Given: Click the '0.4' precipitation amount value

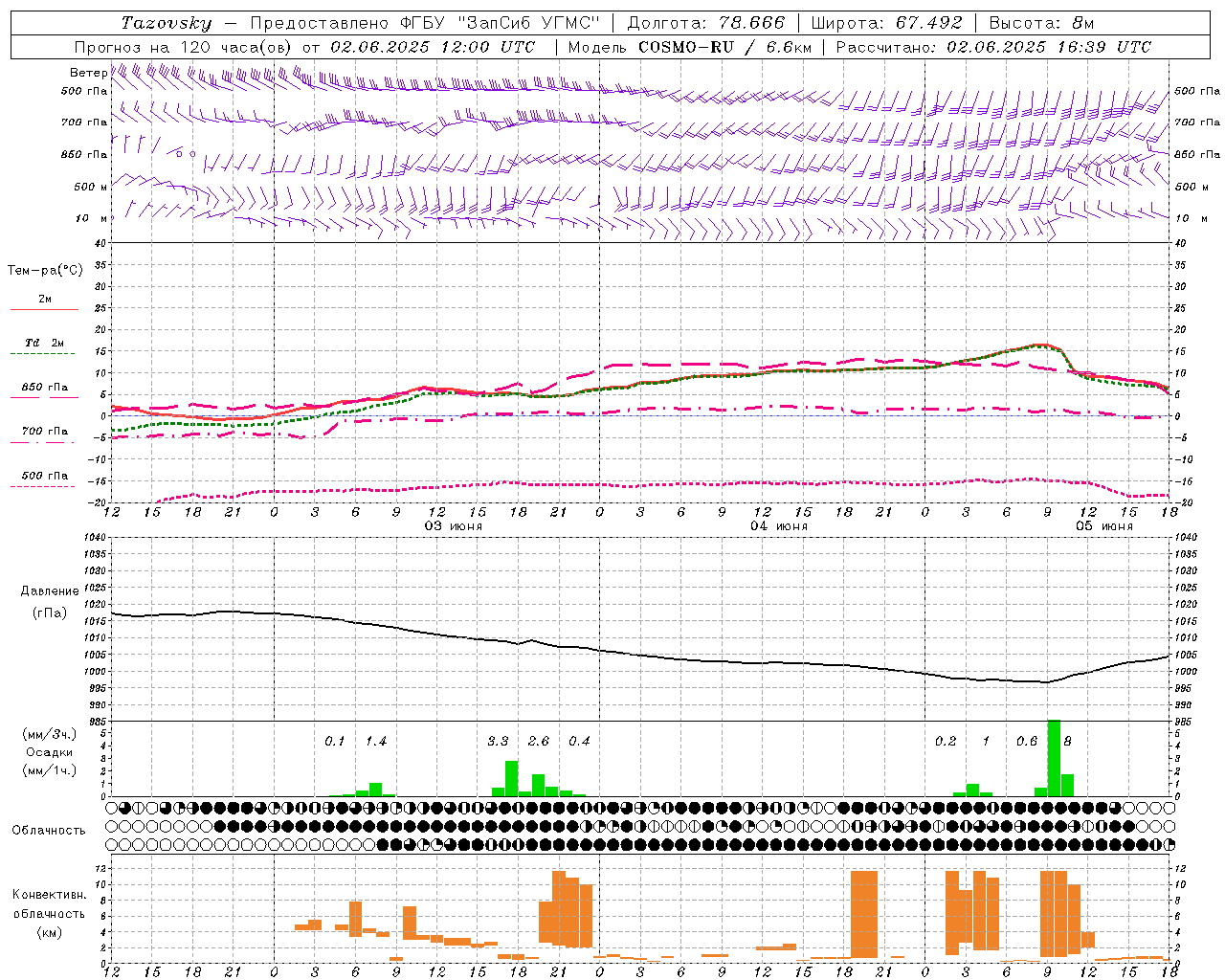Looking at the screenshot, I should (x=579, y=741).
